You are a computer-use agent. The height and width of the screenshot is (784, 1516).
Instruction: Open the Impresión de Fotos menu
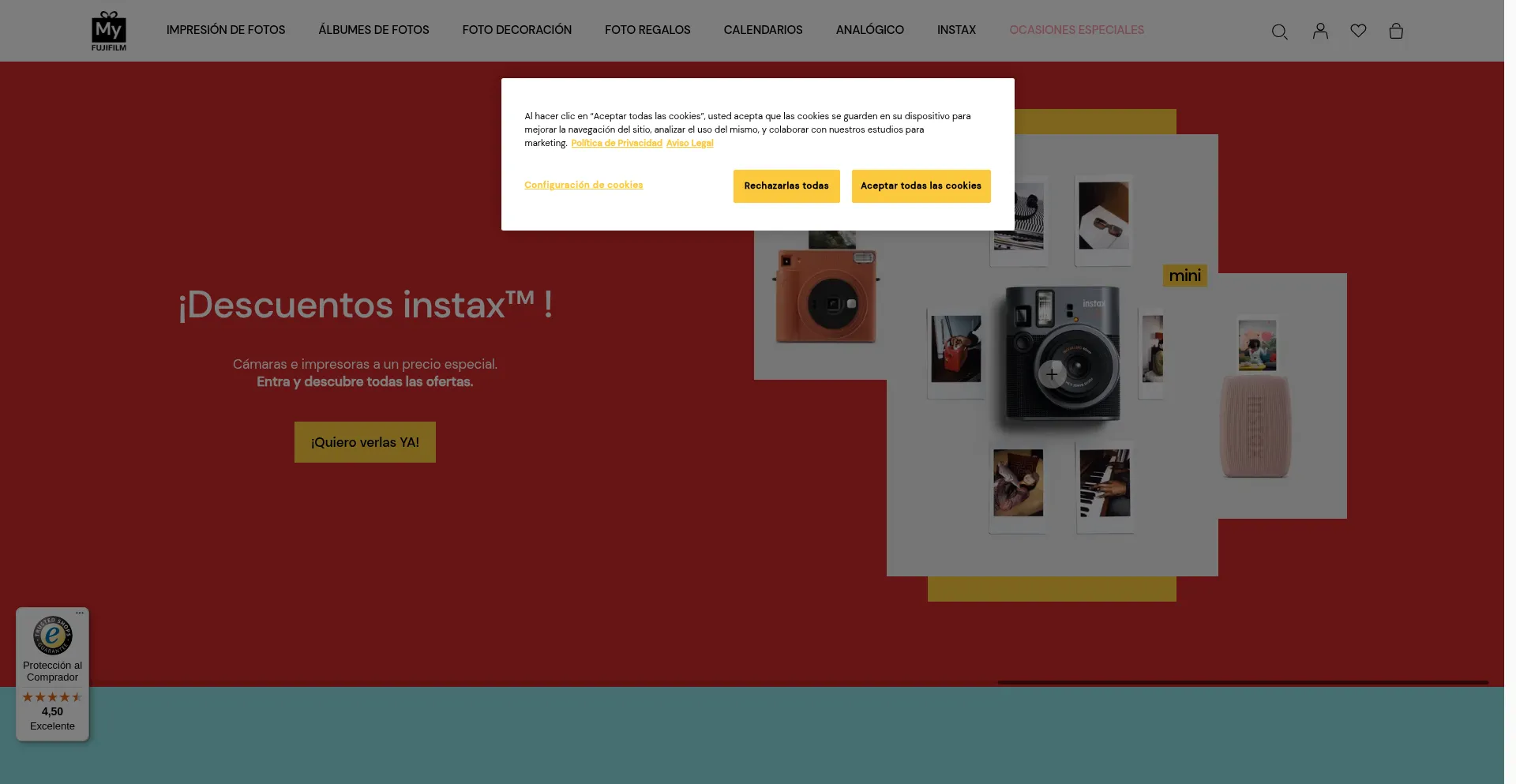coord(226,30)
